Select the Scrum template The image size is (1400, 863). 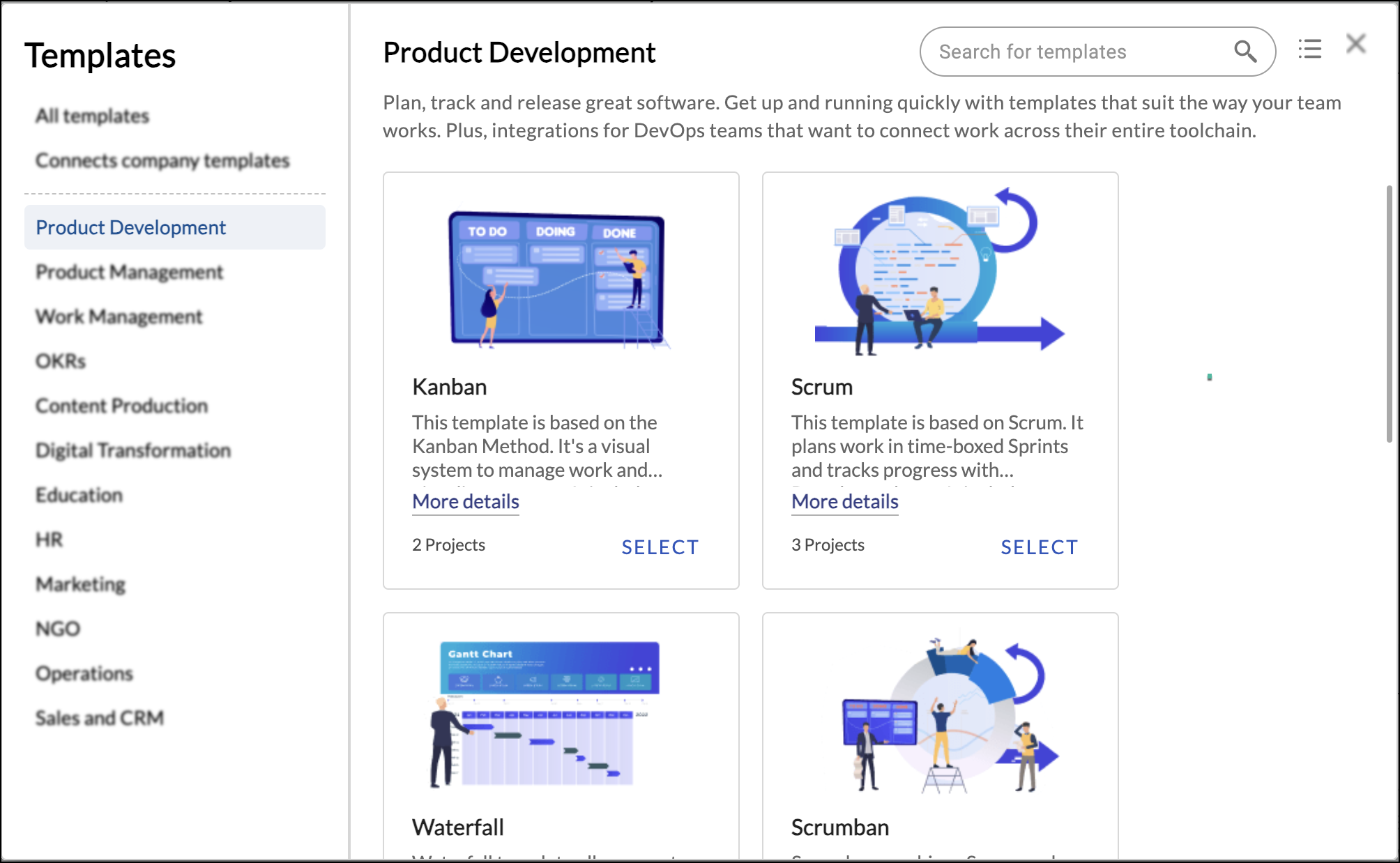1038,546
